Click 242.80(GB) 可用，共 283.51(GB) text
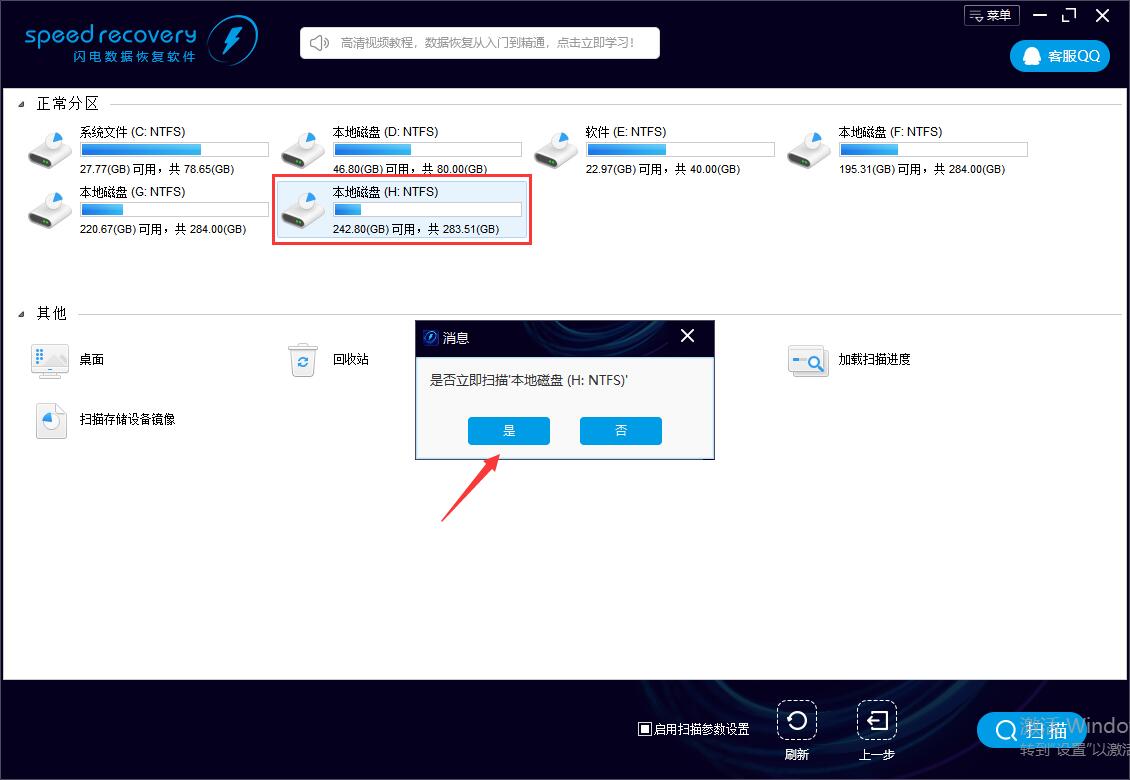The image size is (1130, 780). 416,229
